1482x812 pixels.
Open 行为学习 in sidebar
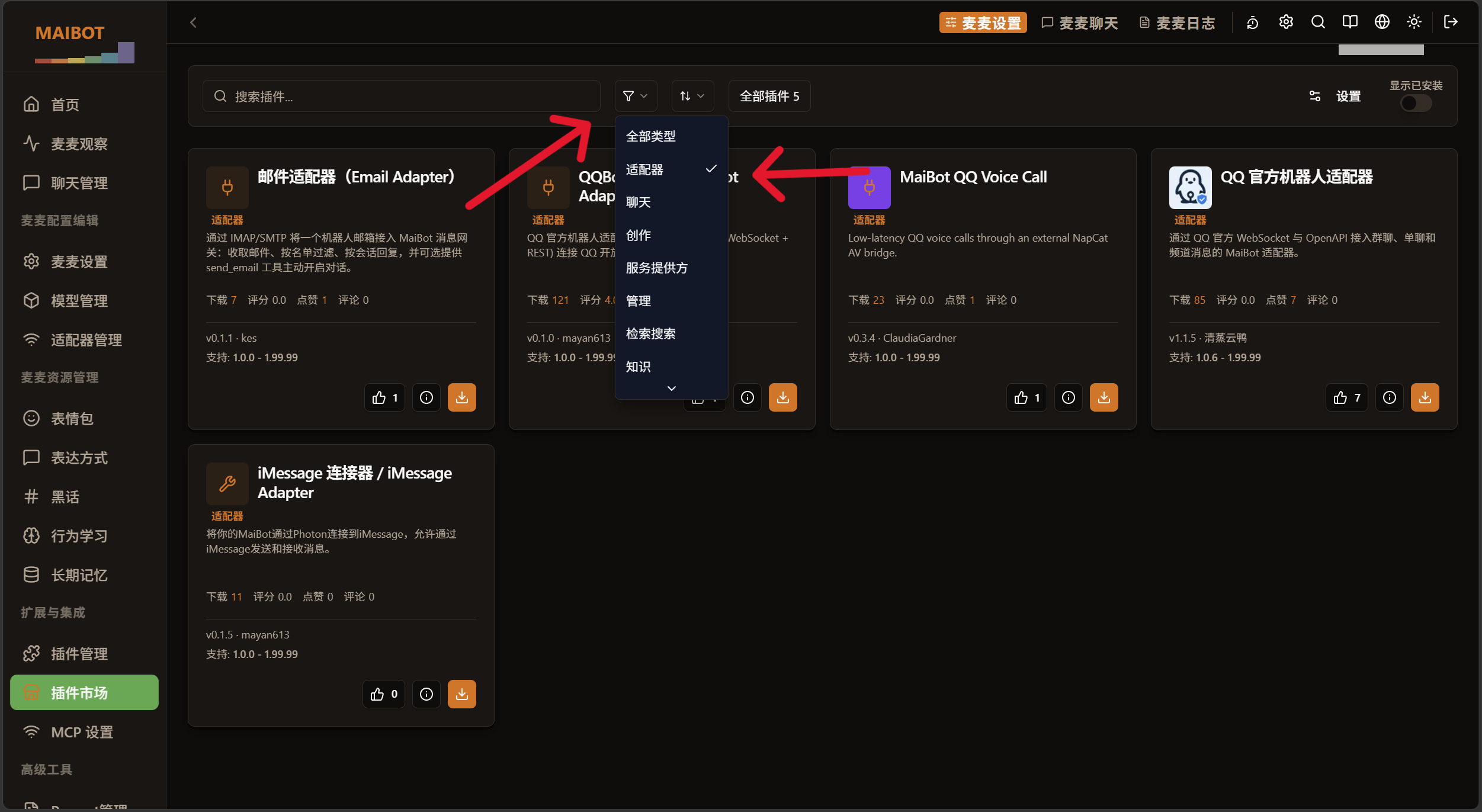tap(85, 536)
